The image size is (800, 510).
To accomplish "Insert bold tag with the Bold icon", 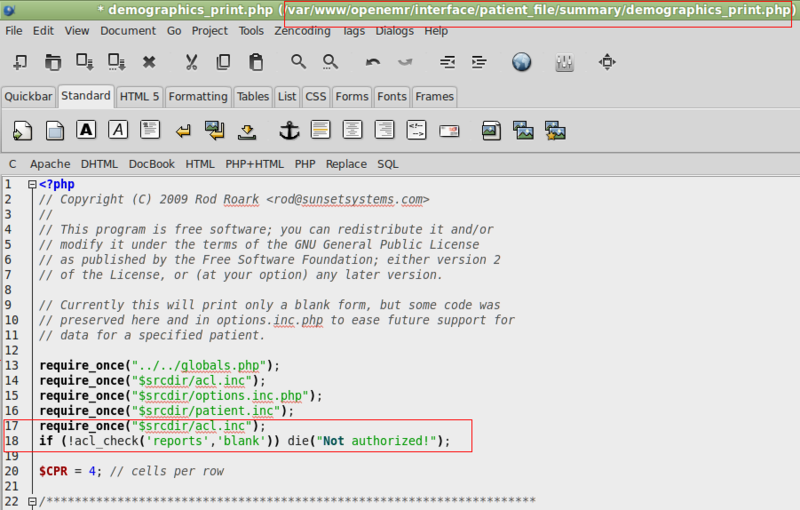I will pos(86,130).
